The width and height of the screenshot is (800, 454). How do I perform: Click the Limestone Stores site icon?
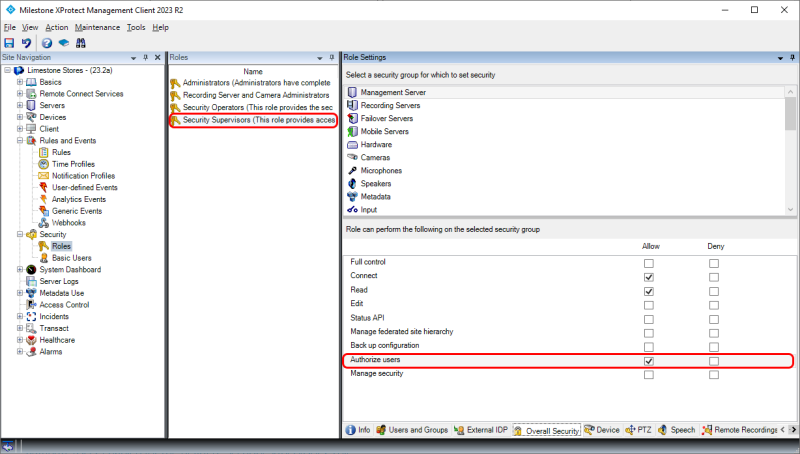coord(19,70)
